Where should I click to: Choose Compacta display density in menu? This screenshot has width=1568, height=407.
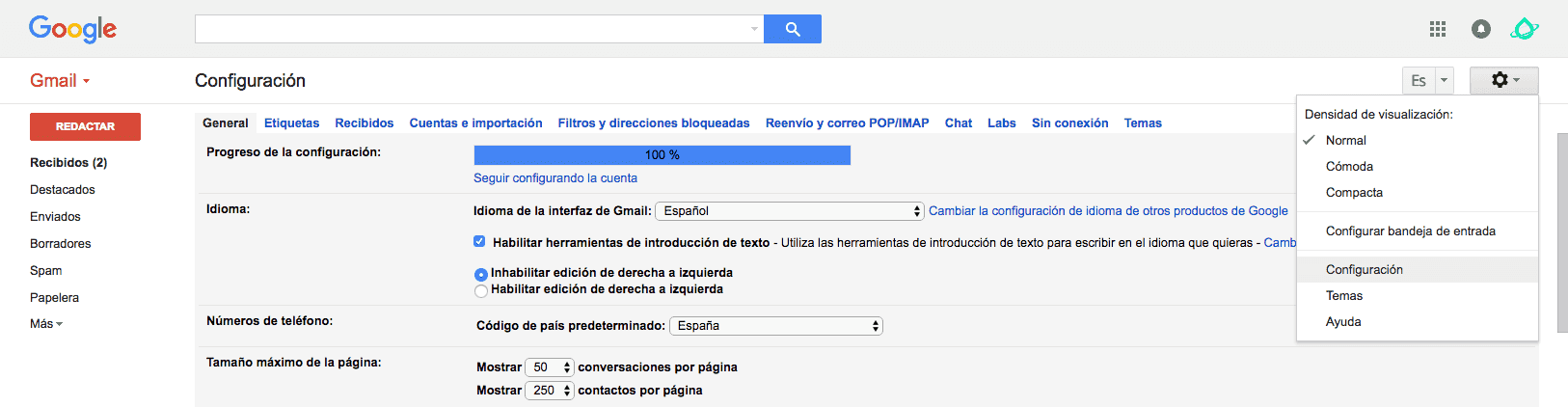1354,193
